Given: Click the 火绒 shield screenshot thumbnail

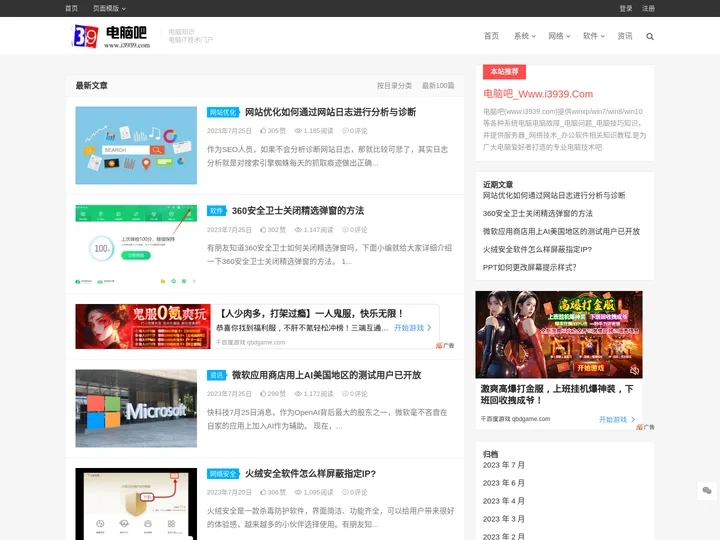Looking at the screenshot, I should coord(136,504).
